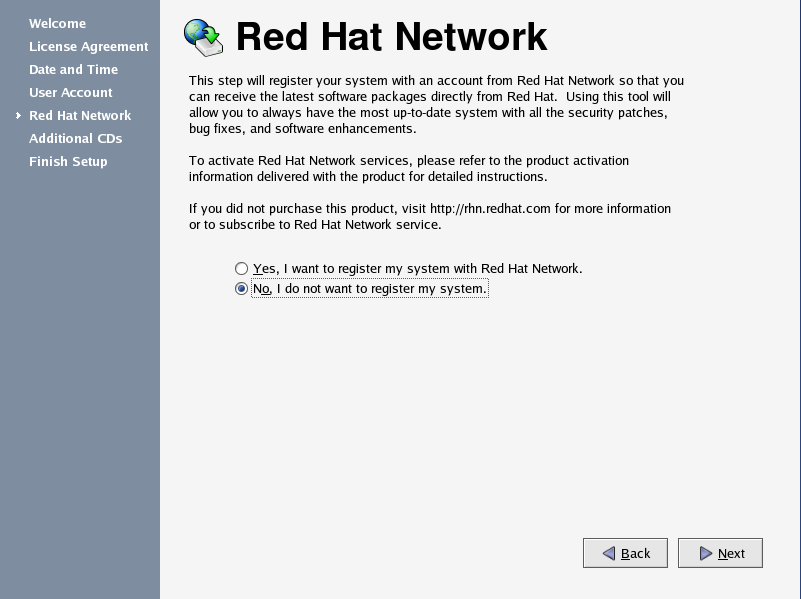801x599 pixels.
Task: Click the current-step arrow marker in the sidebar
Action: 18,115
